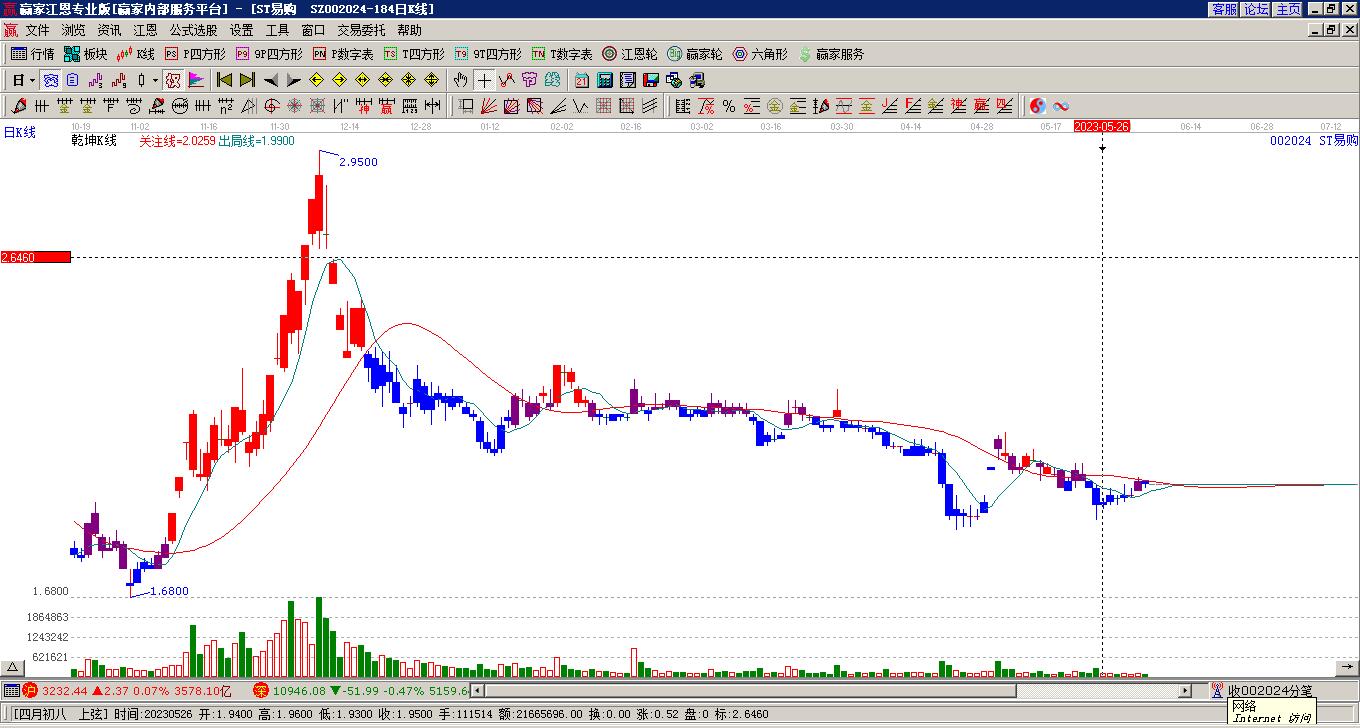Viewport: 1360px width, 728px height.
Task: Open 赢家服务 service page
Action: (x=831, y=54)
